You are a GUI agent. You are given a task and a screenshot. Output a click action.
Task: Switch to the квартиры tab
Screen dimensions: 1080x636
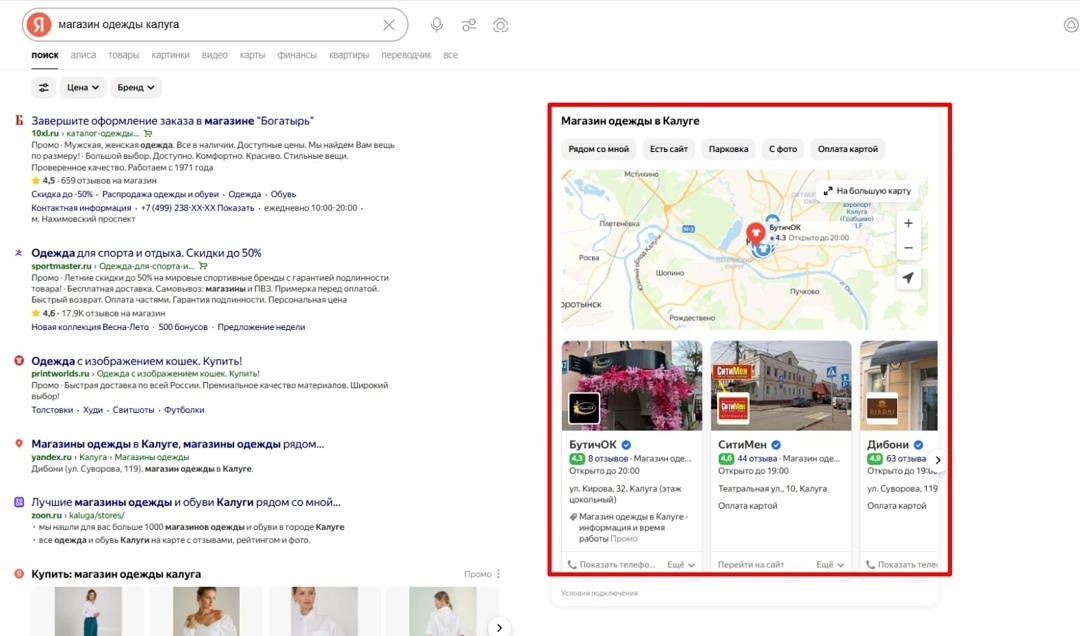pyautogui.click(x=349, y=55)
